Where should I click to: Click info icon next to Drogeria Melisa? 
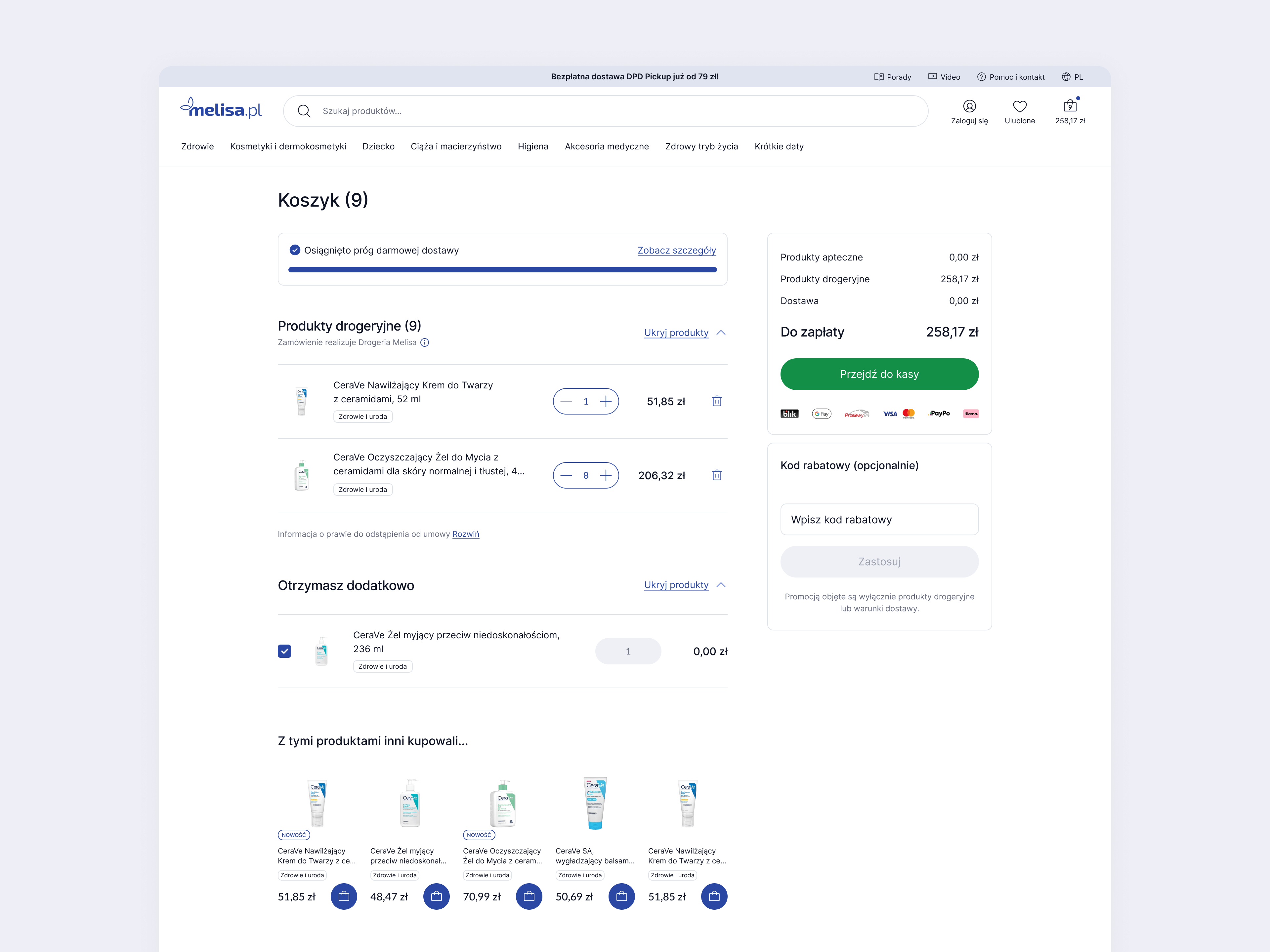(425, 342)
